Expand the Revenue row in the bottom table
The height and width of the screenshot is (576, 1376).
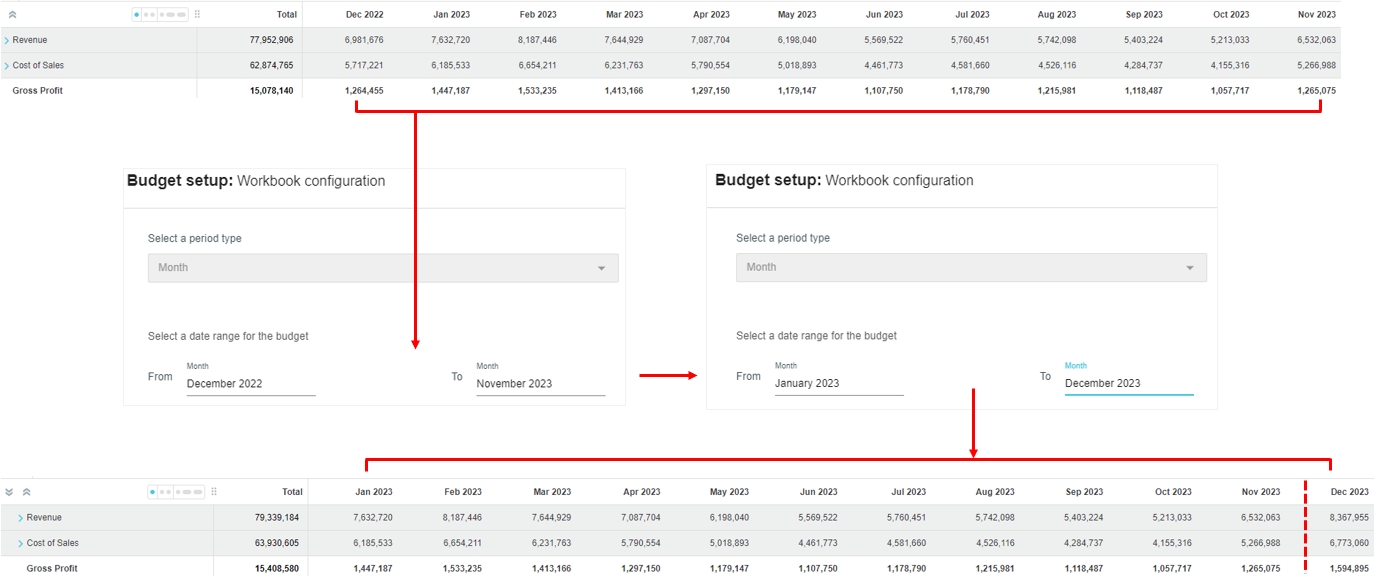coord(20,518)
